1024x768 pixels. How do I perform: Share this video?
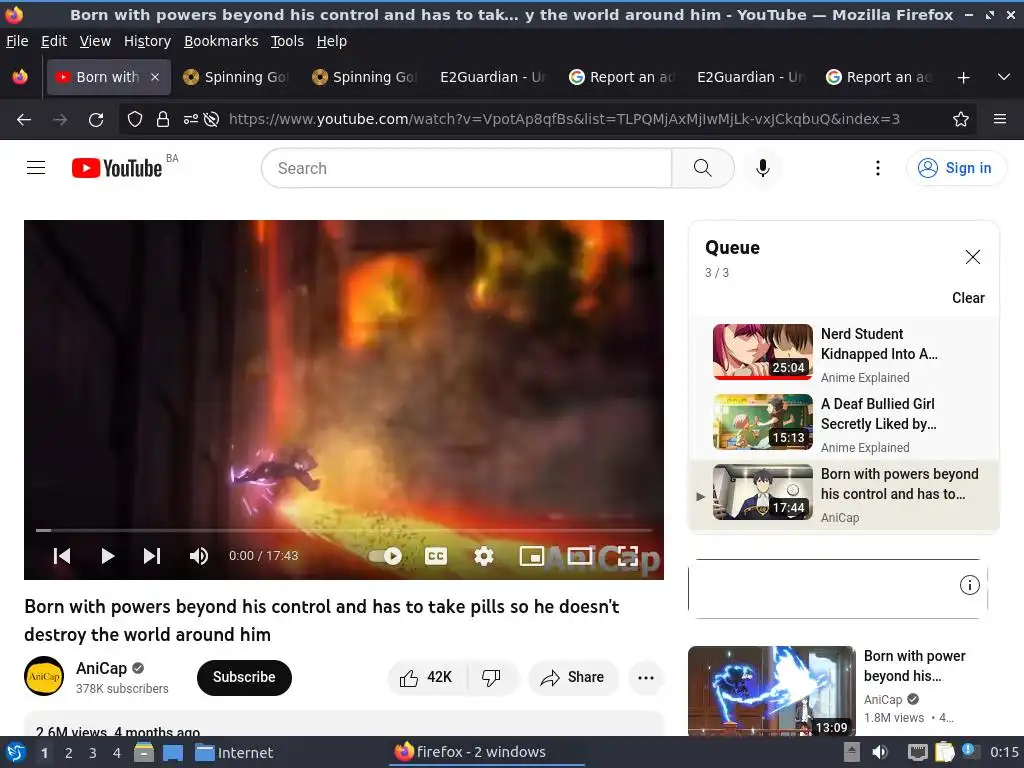click(573, 677)
